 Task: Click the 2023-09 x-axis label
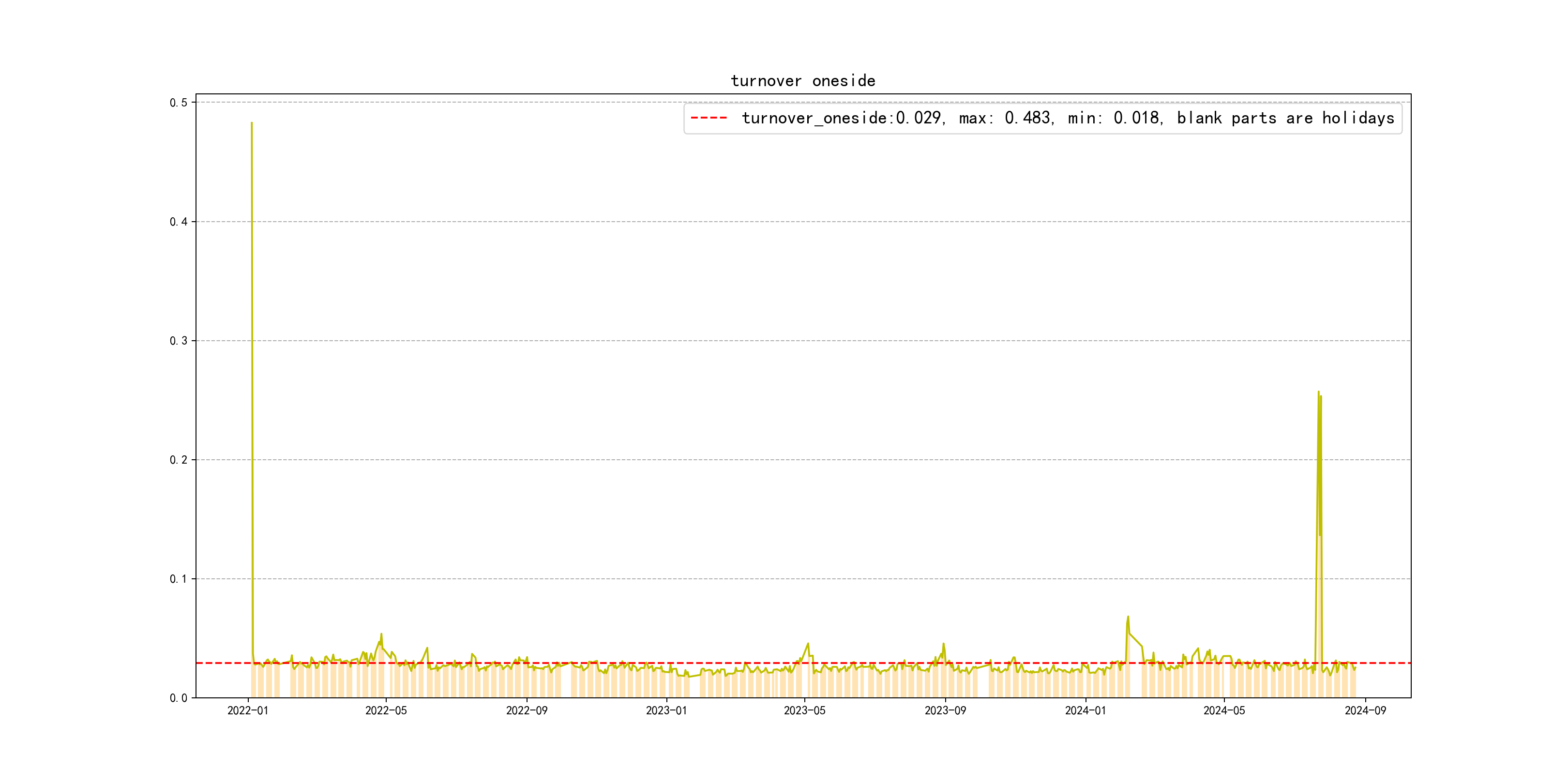(x=945, y=711)
